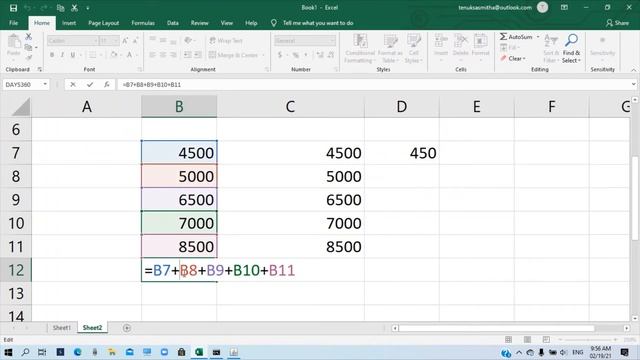Go to the Review tab

200,23
